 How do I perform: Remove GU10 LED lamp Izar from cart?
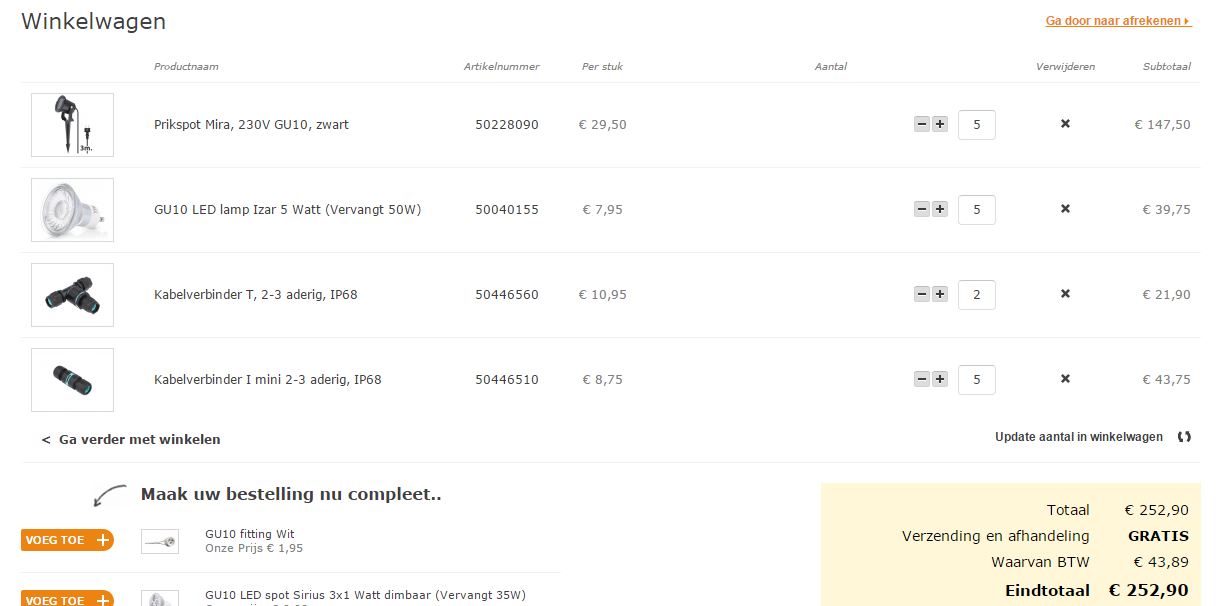[x=1065, y=209]
